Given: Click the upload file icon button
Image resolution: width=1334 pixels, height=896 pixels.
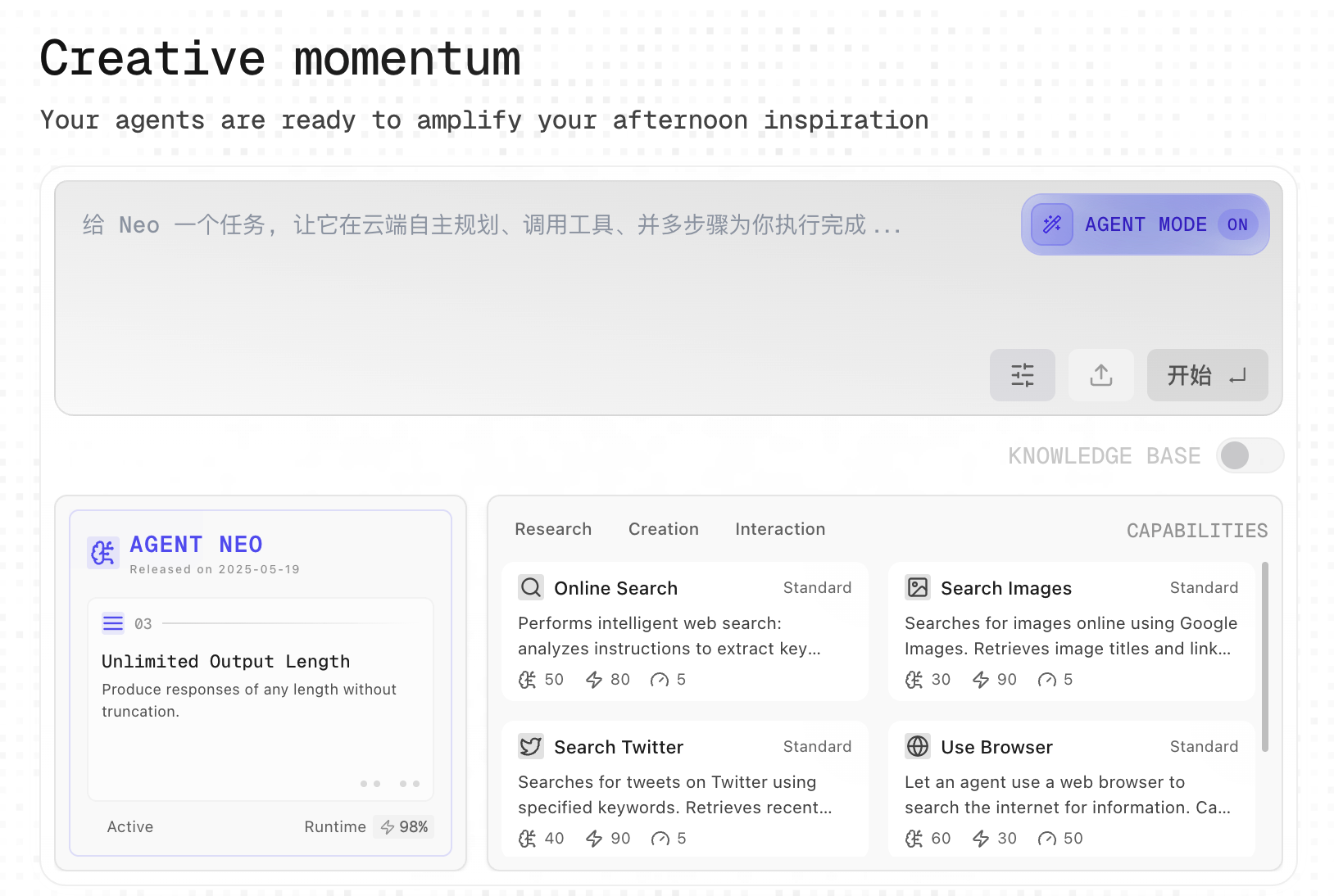Looking at the screenshot, I should pos(1100,375).
